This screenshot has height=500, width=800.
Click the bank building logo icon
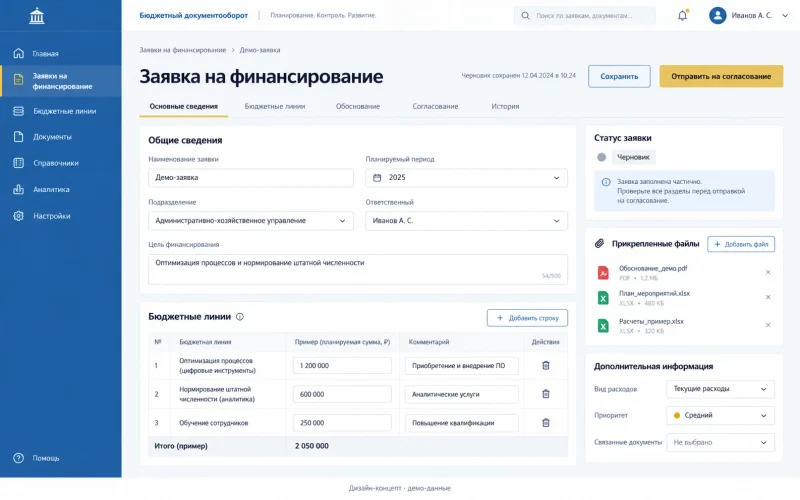click(37, 16)
